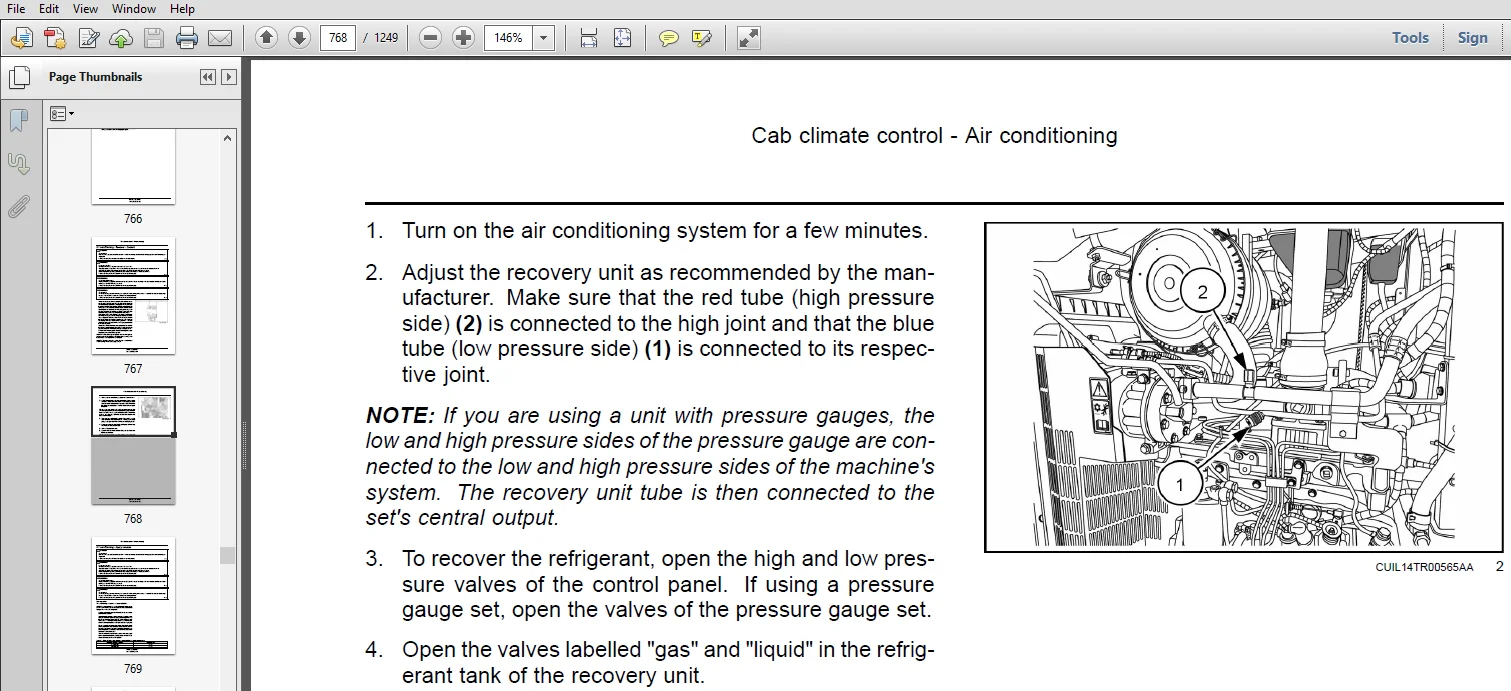Add a sticky note comment
Viewport: 1511px width, 691px height.
point(669,38)
